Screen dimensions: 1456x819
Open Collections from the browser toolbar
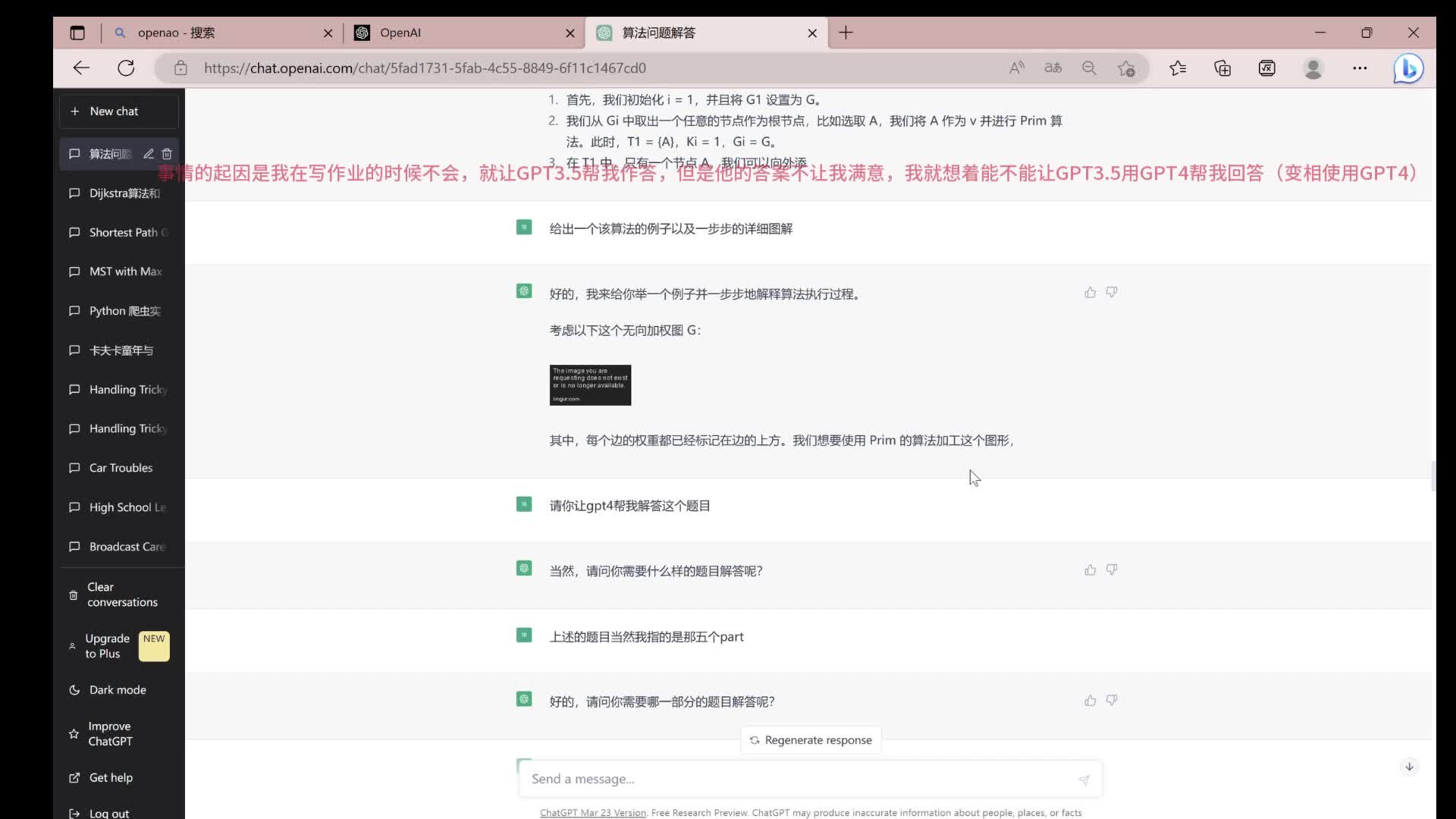(x=1223, y=67)
